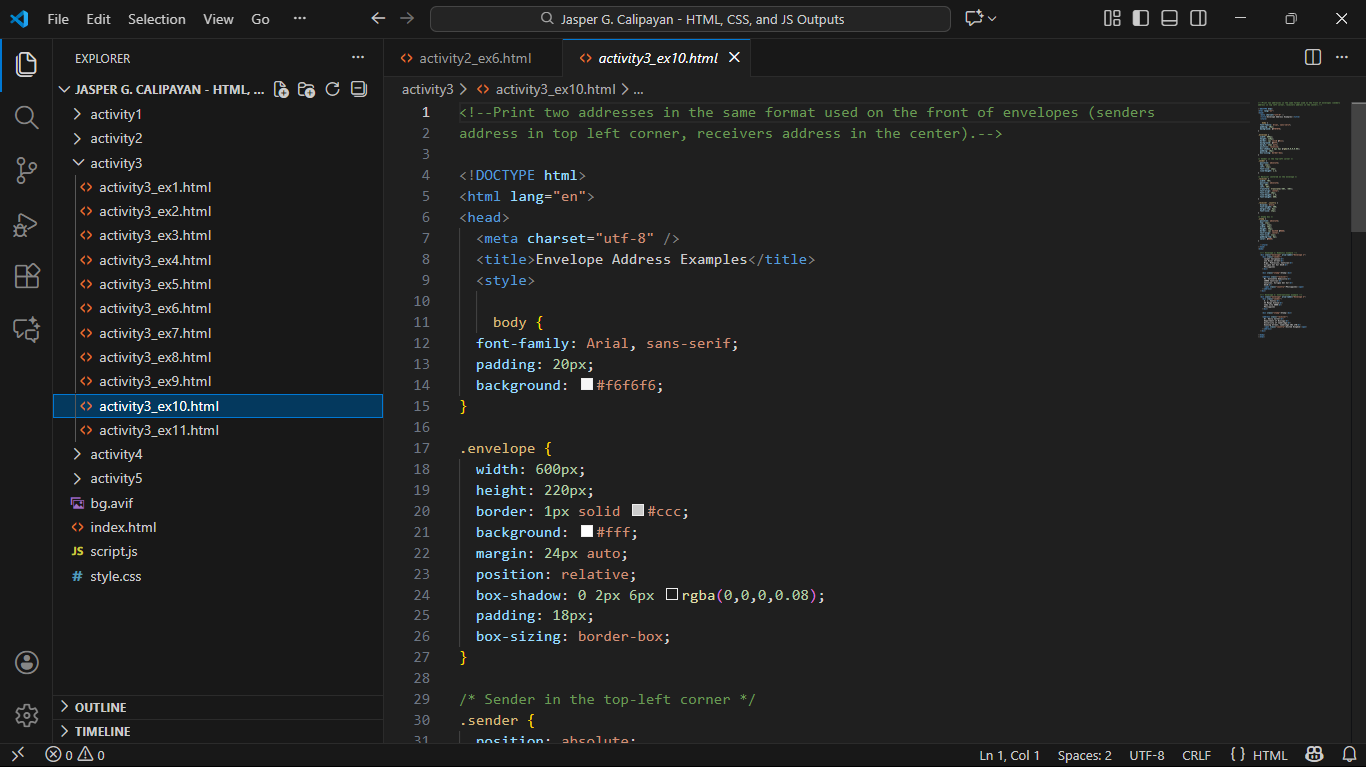Open the Source Control view

[27, 171]
